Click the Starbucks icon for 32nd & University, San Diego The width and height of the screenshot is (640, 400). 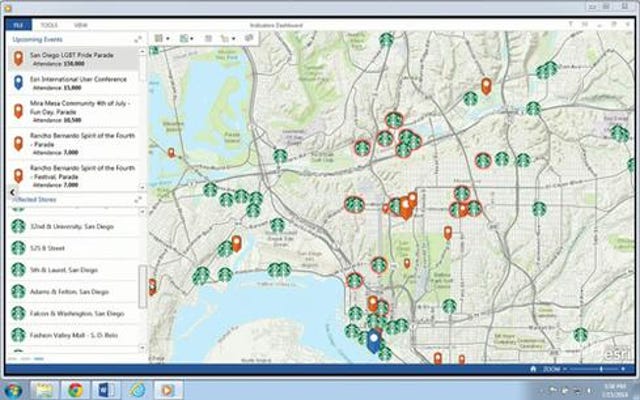pos(18,226)
